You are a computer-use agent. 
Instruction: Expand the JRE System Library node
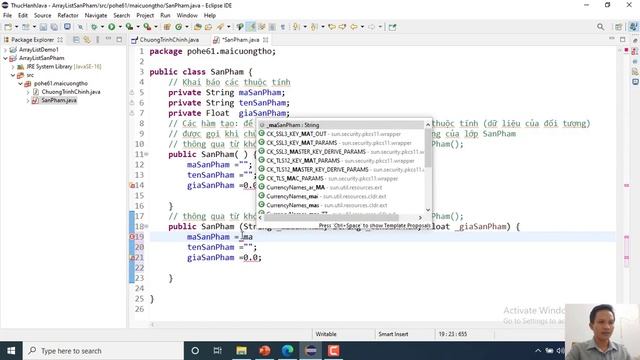tap(13, 67)
